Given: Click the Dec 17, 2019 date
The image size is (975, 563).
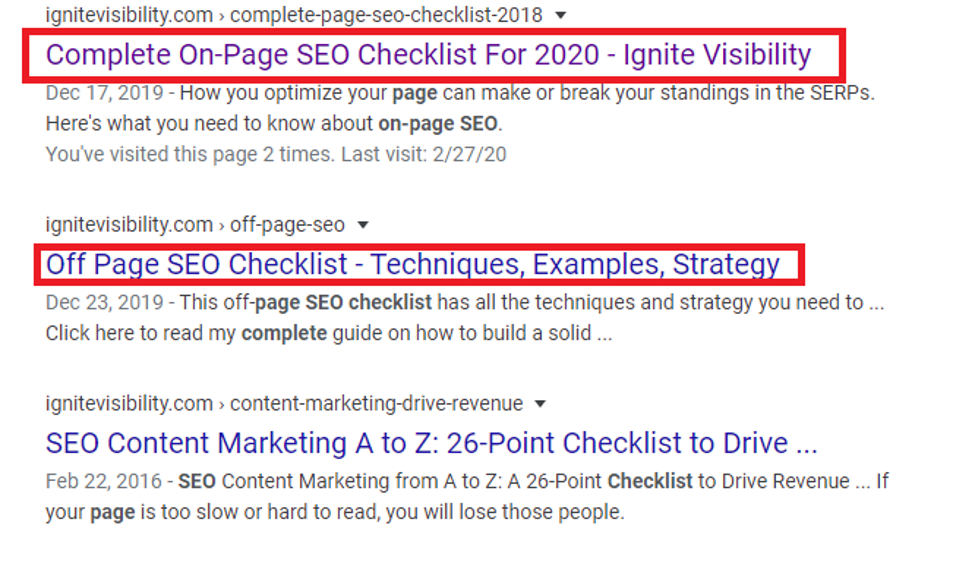Looking at the screenshot, I should coord(98,94).
